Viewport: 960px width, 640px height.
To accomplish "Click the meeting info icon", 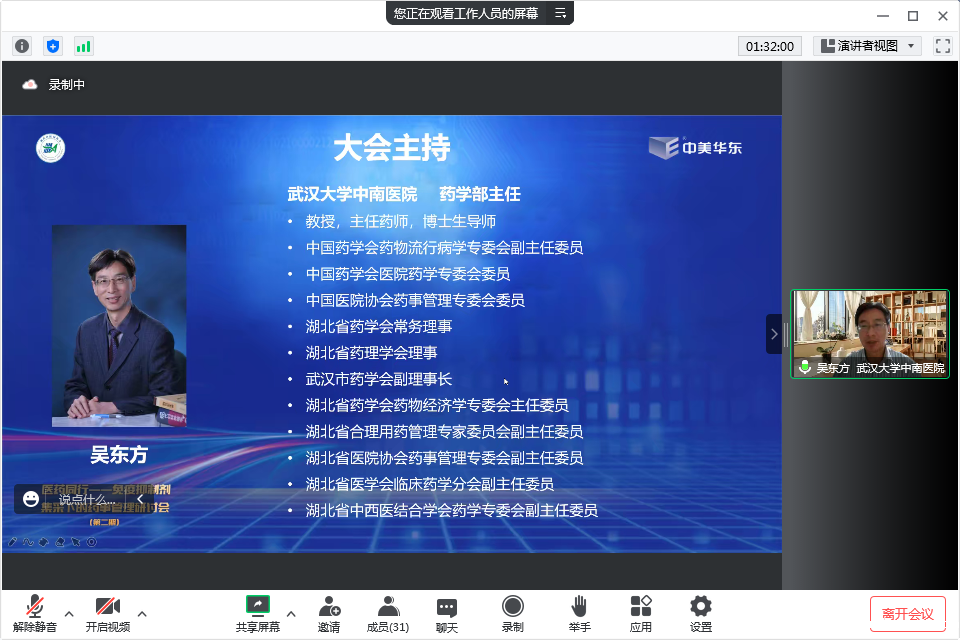I will click(22, 46).
